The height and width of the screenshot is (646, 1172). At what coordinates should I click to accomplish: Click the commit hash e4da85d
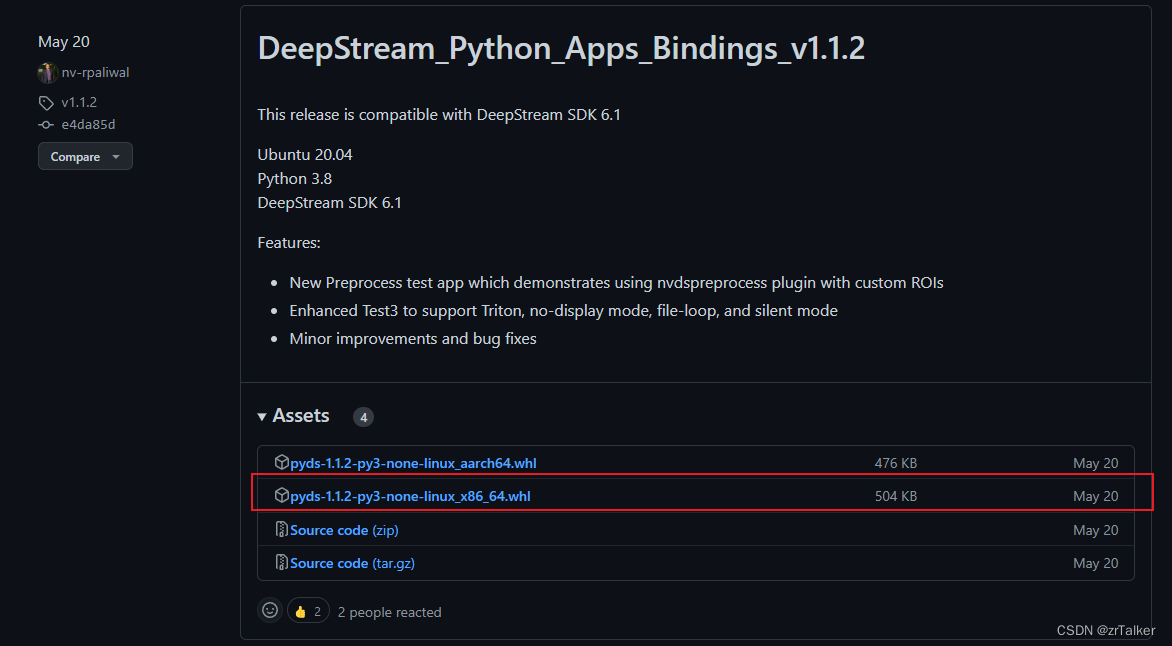point(90,124)
